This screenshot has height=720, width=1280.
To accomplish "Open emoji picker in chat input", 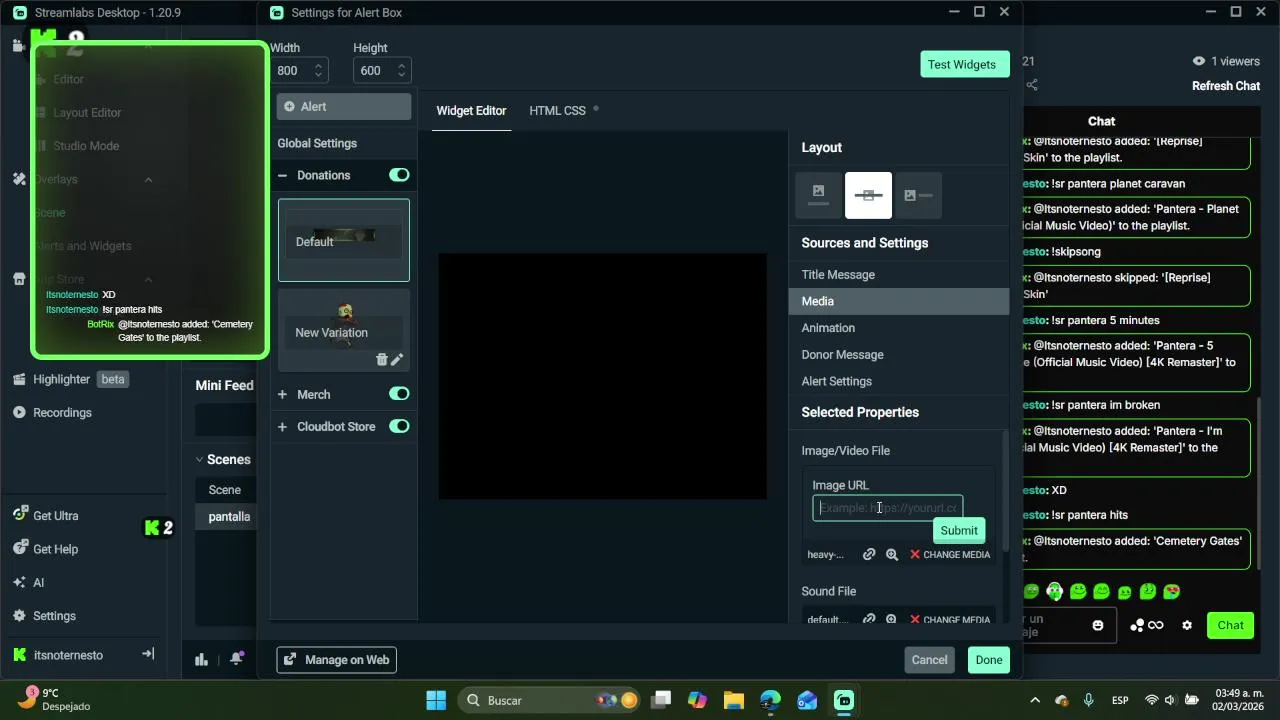I will pyautogui.click(x=1098, y=625).
